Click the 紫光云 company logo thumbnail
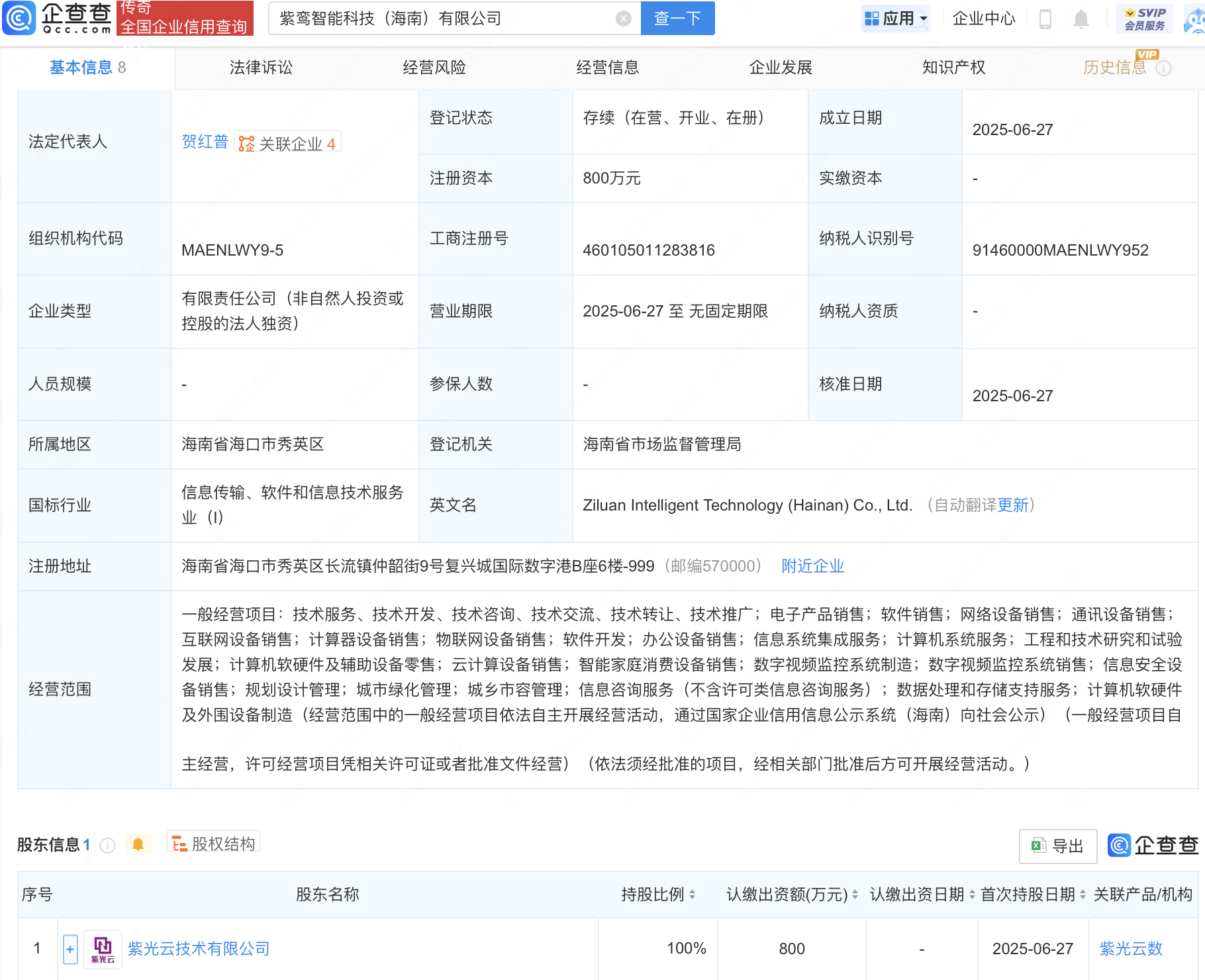Image resolution: width=1205 pixels, height=980 pixels. [103, 949]
